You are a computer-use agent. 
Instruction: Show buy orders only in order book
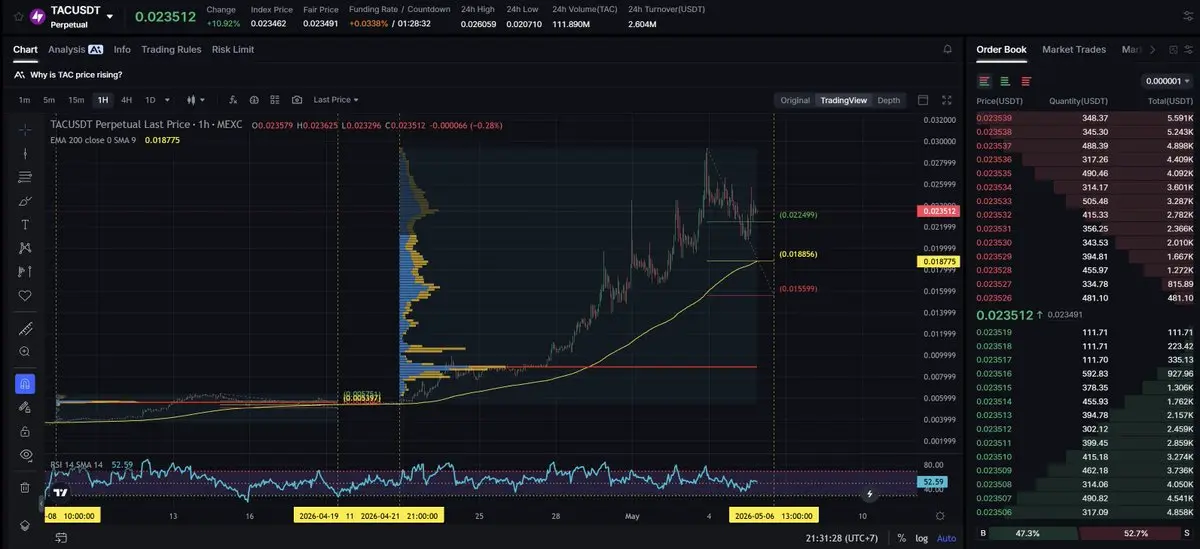(1005, 81)
